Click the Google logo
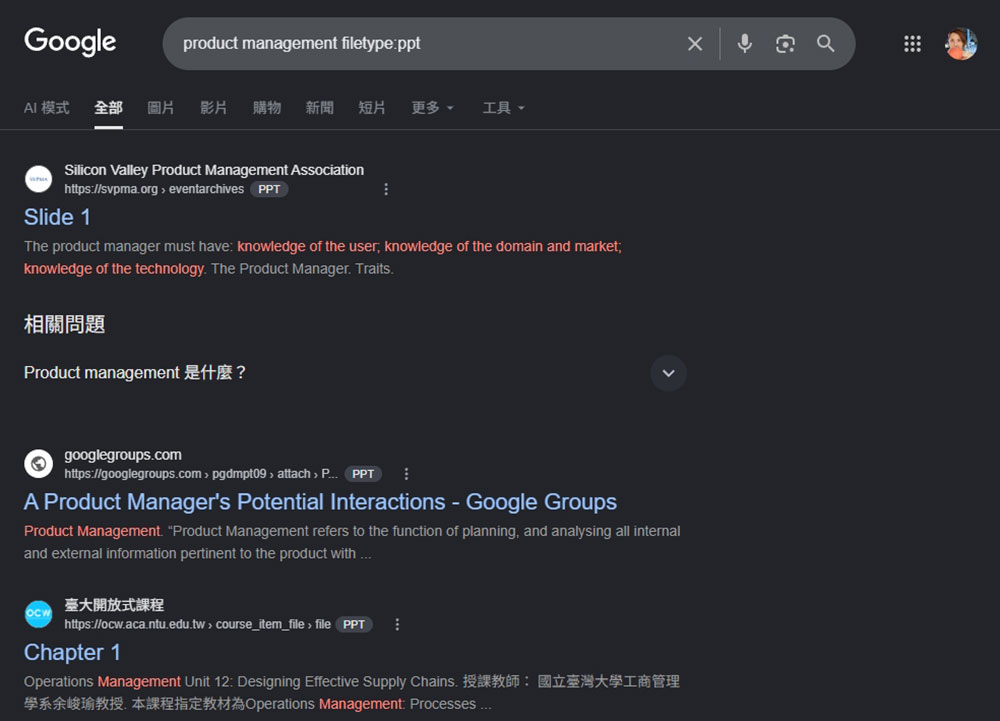The height and width of the screenshot is (721, 1000). point(70,42)
